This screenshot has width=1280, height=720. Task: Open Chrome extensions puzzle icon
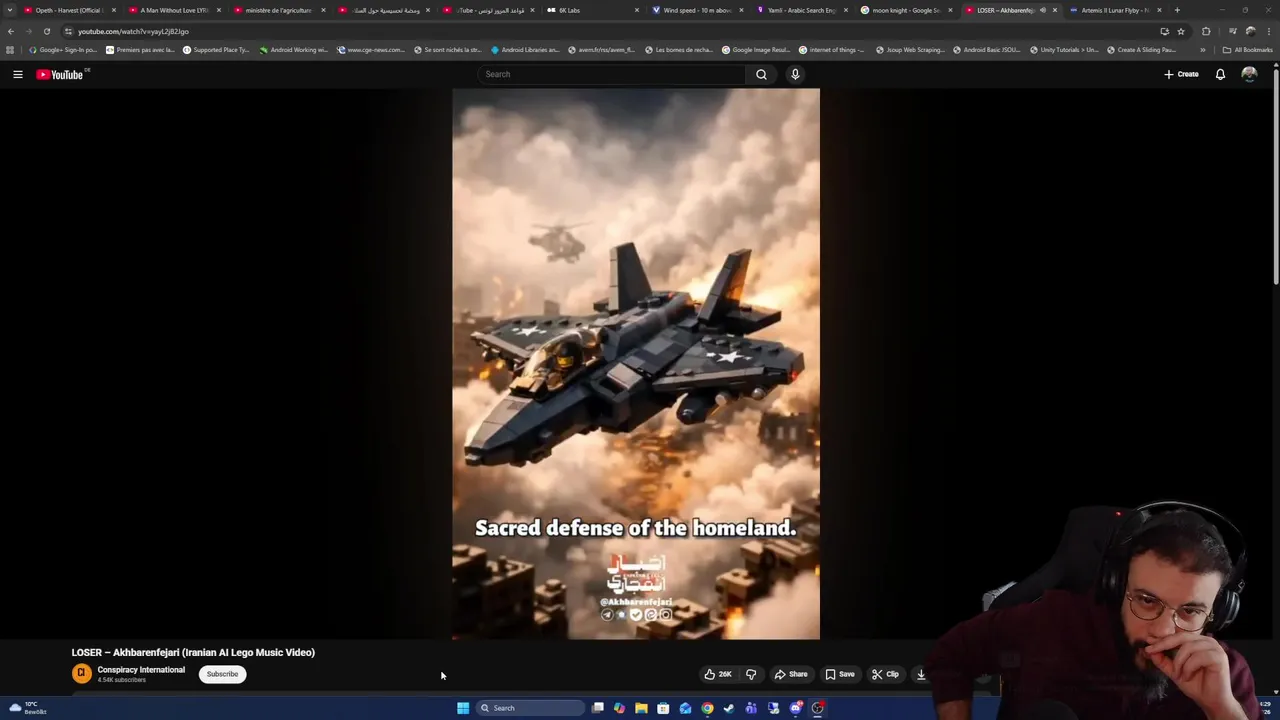1206,31
